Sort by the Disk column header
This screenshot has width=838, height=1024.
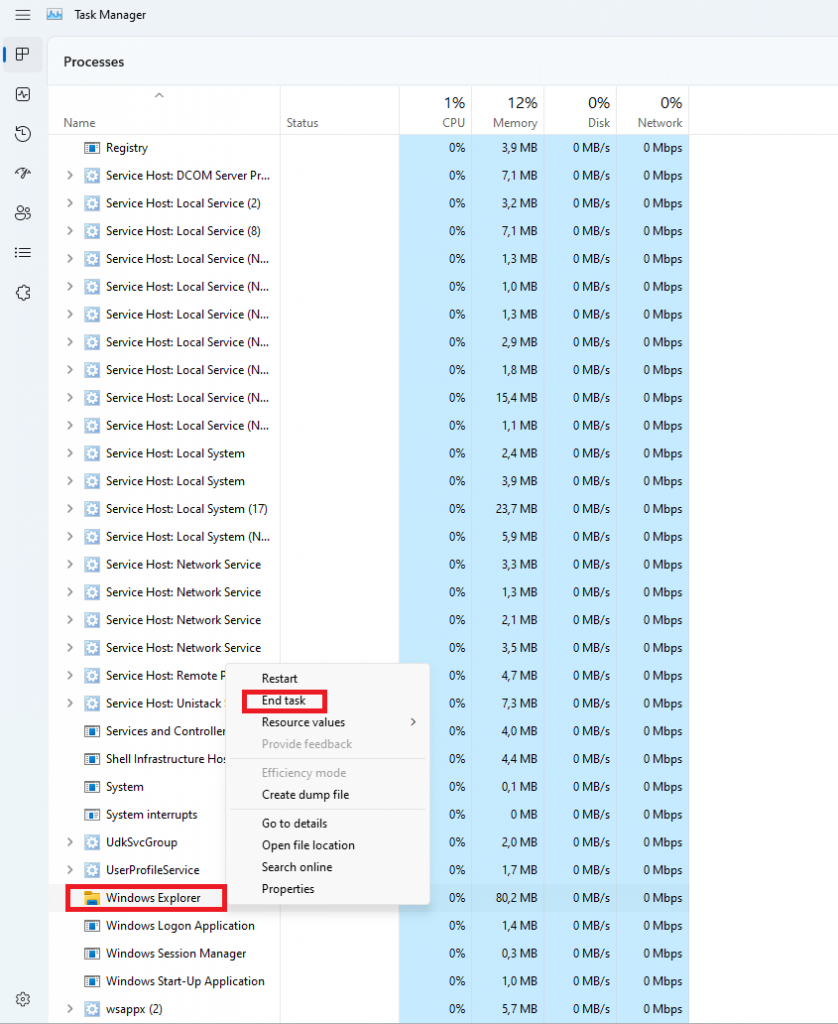(581, 111)
